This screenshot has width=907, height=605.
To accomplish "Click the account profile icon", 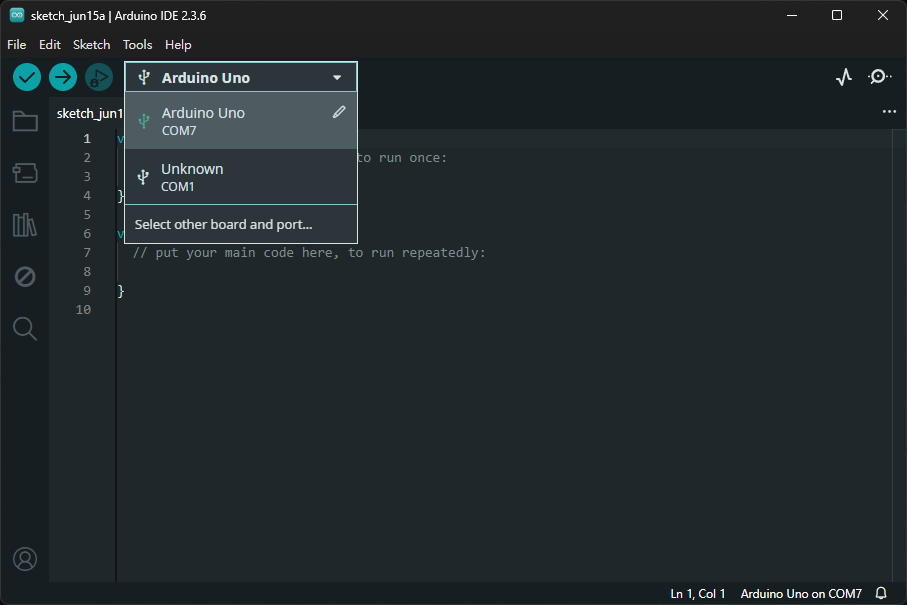I will pyautogui.click(x=25, y=559).
